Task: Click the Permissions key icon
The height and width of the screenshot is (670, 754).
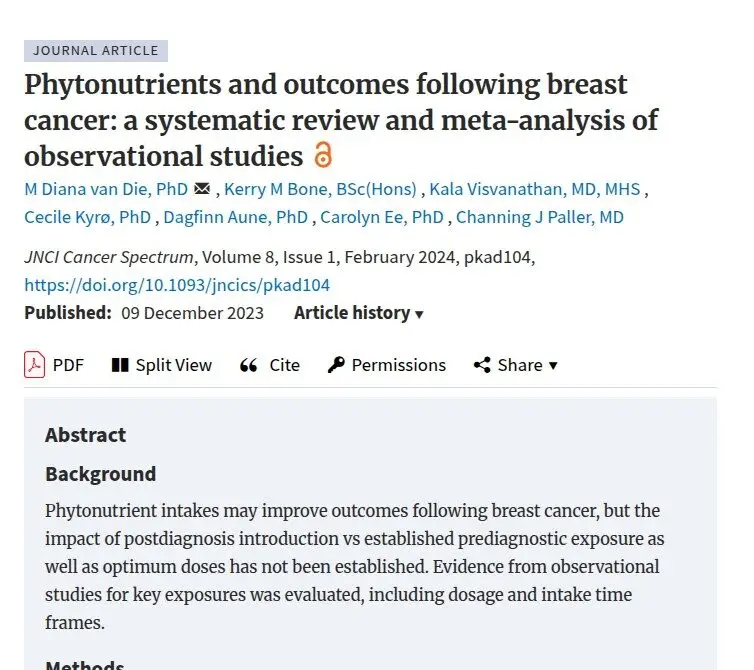Action: (336, 365)
